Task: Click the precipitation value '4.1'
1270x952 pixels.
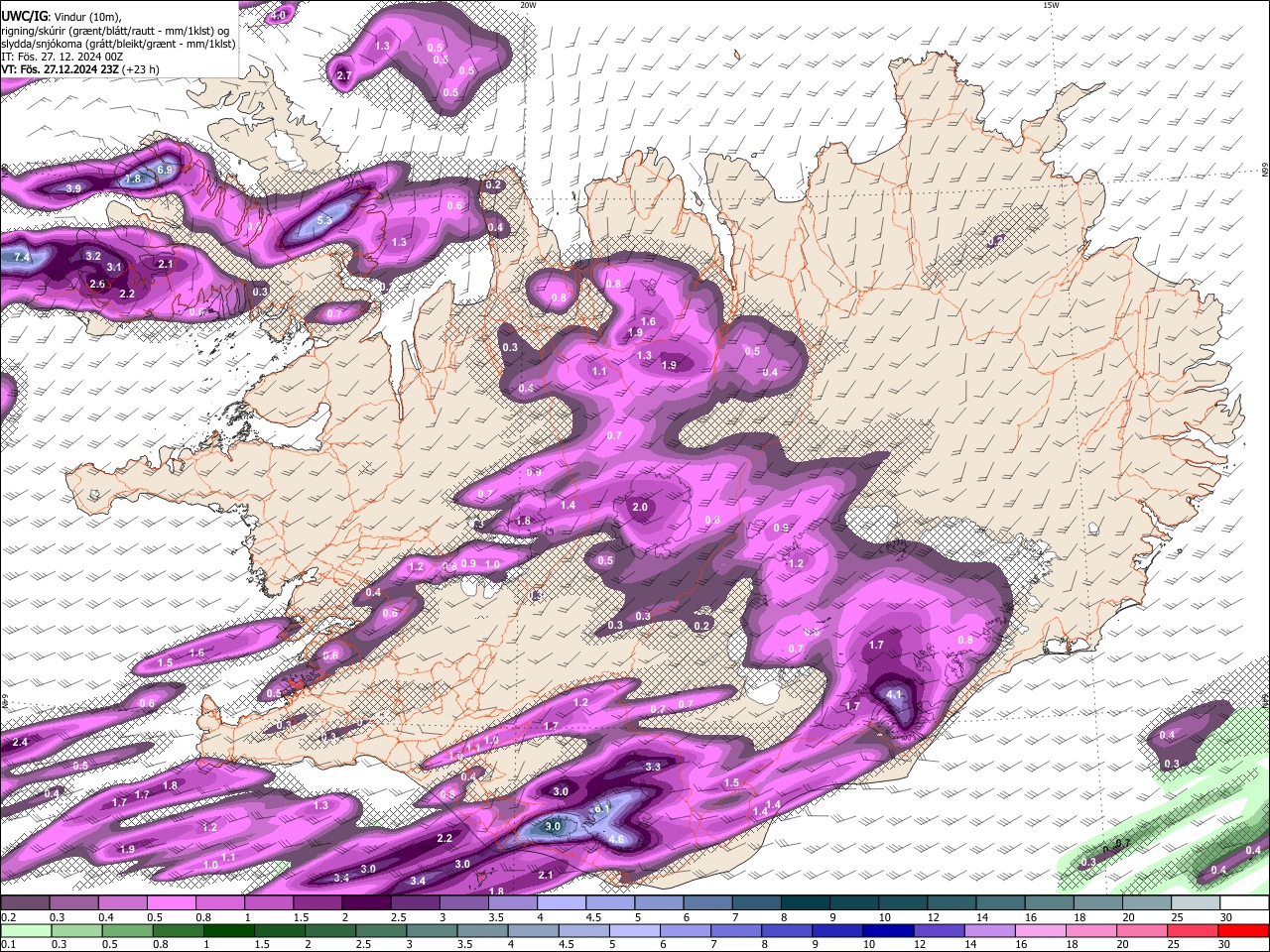Action: [894, 694]
